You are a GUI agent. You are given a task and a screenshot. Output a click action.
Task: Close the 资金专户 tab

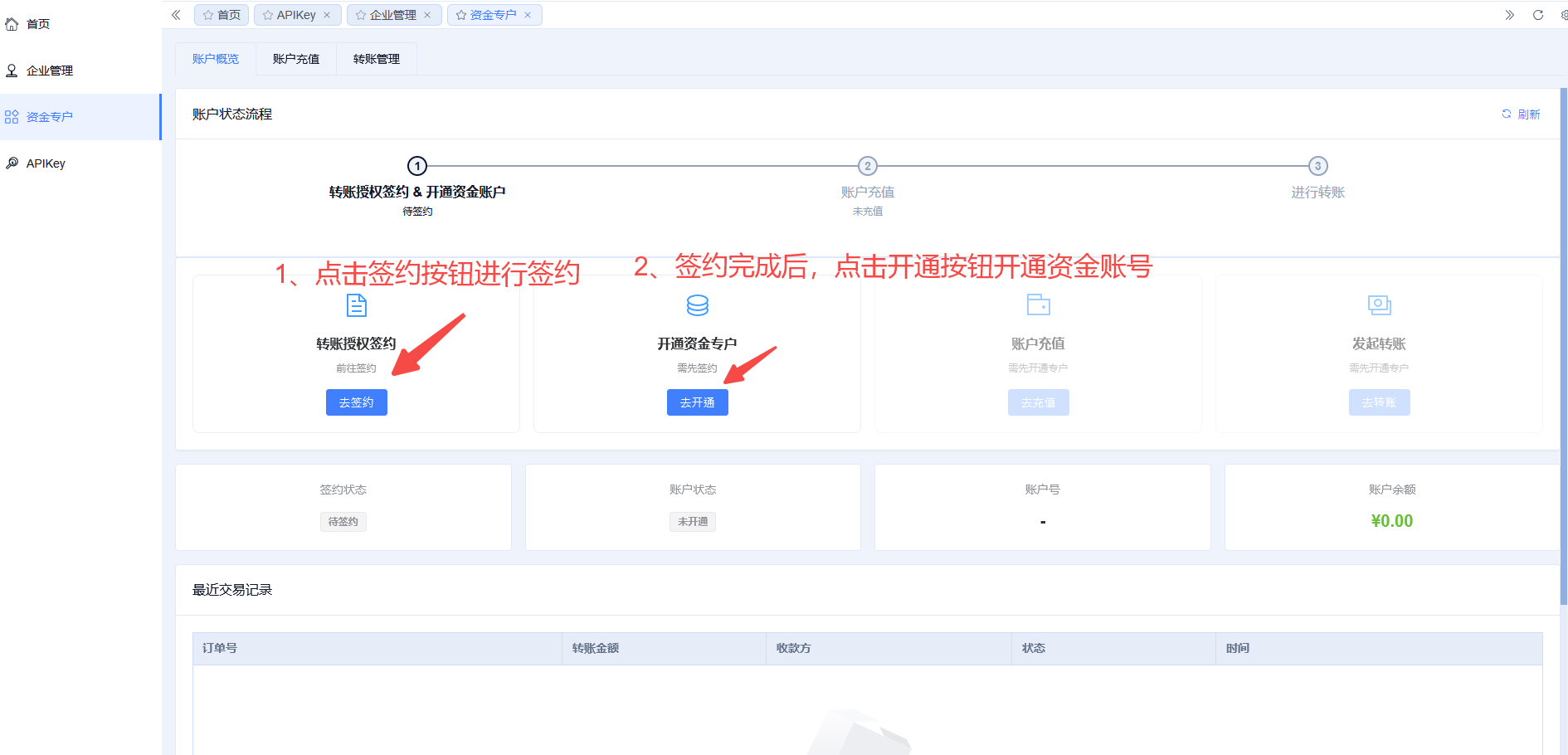point(528,15)
